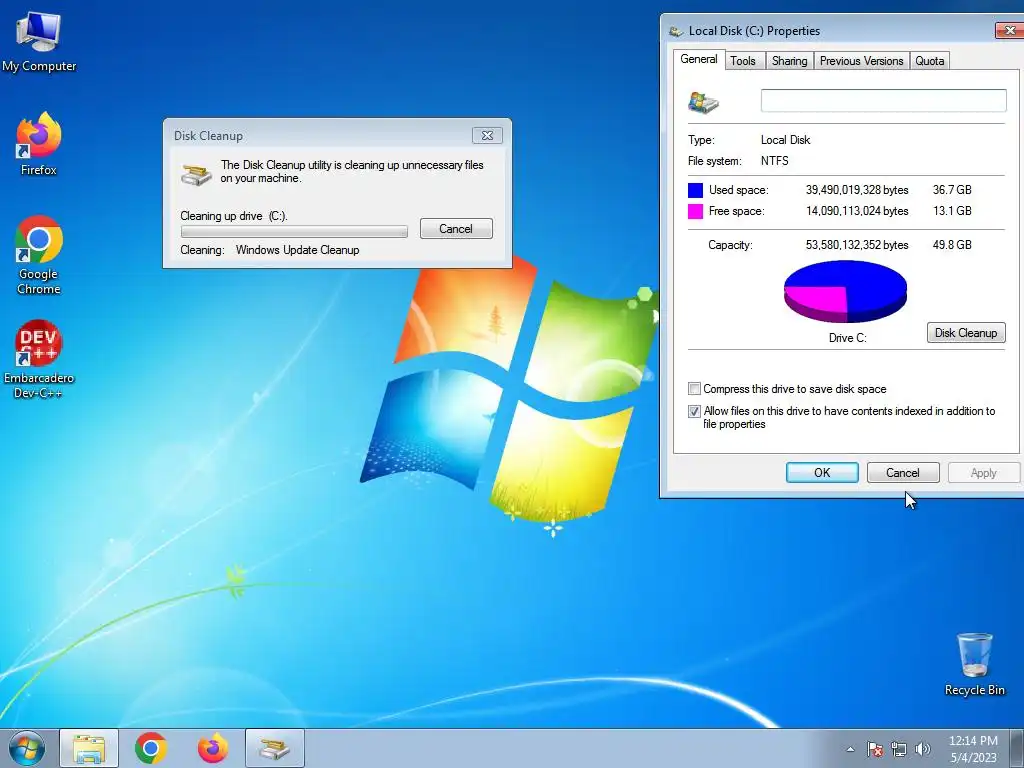Click the Apply button in Properties
The height and width of the screenshot is (768, 1024).
[984, 473]
